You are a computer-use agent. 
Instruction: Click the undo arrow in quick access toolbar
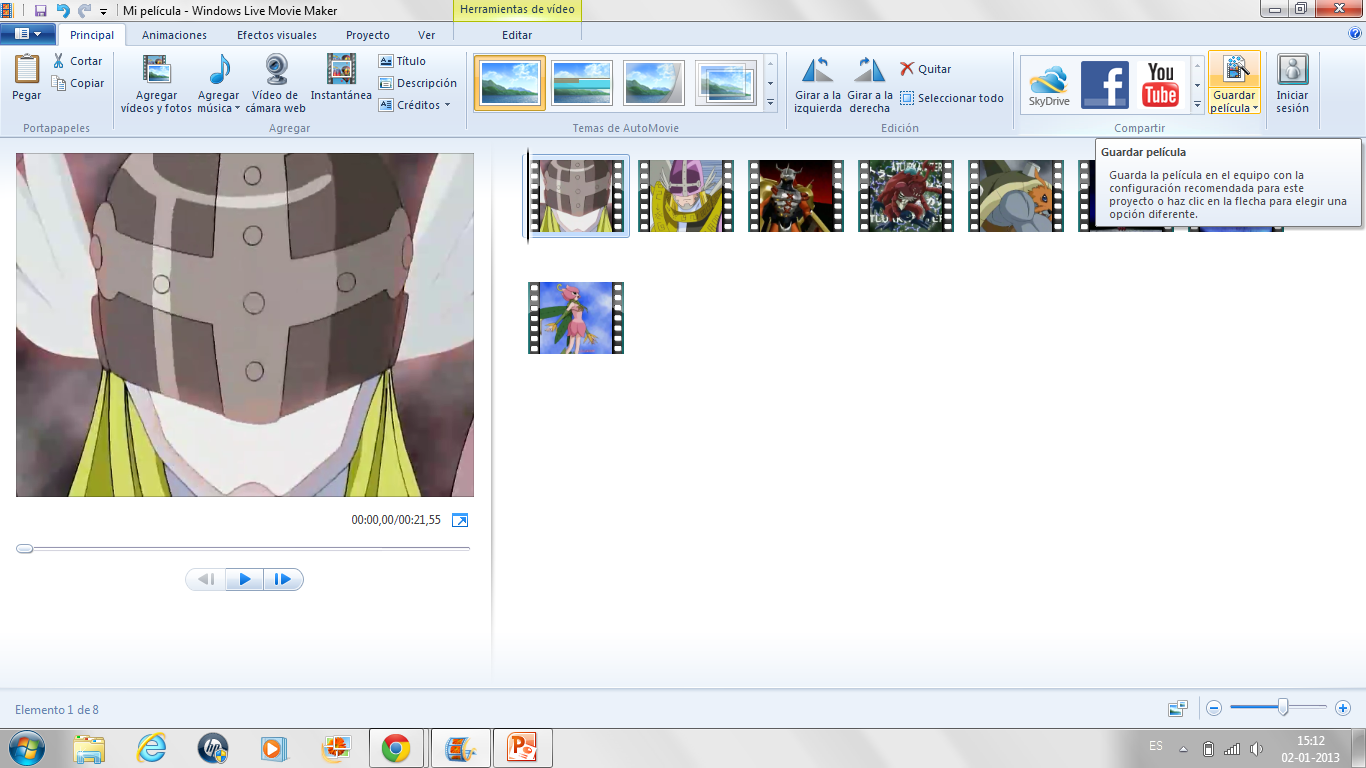pos(63,11)
